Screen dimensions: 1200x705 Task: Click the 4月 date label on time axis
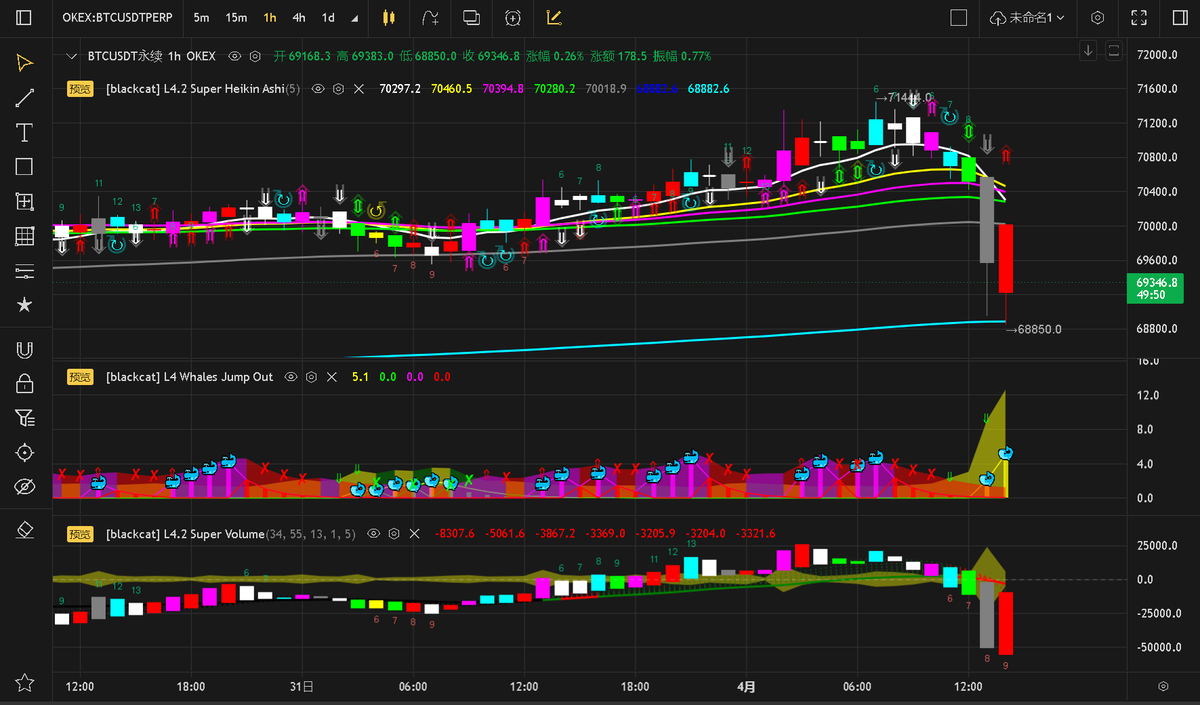click(x=746, y=687)
